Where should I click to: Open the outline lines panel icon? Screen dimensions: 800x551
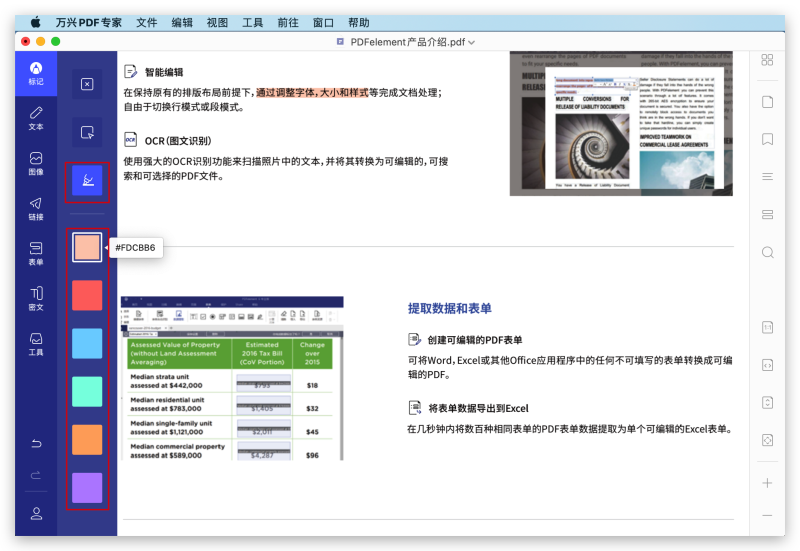[767, 177]
